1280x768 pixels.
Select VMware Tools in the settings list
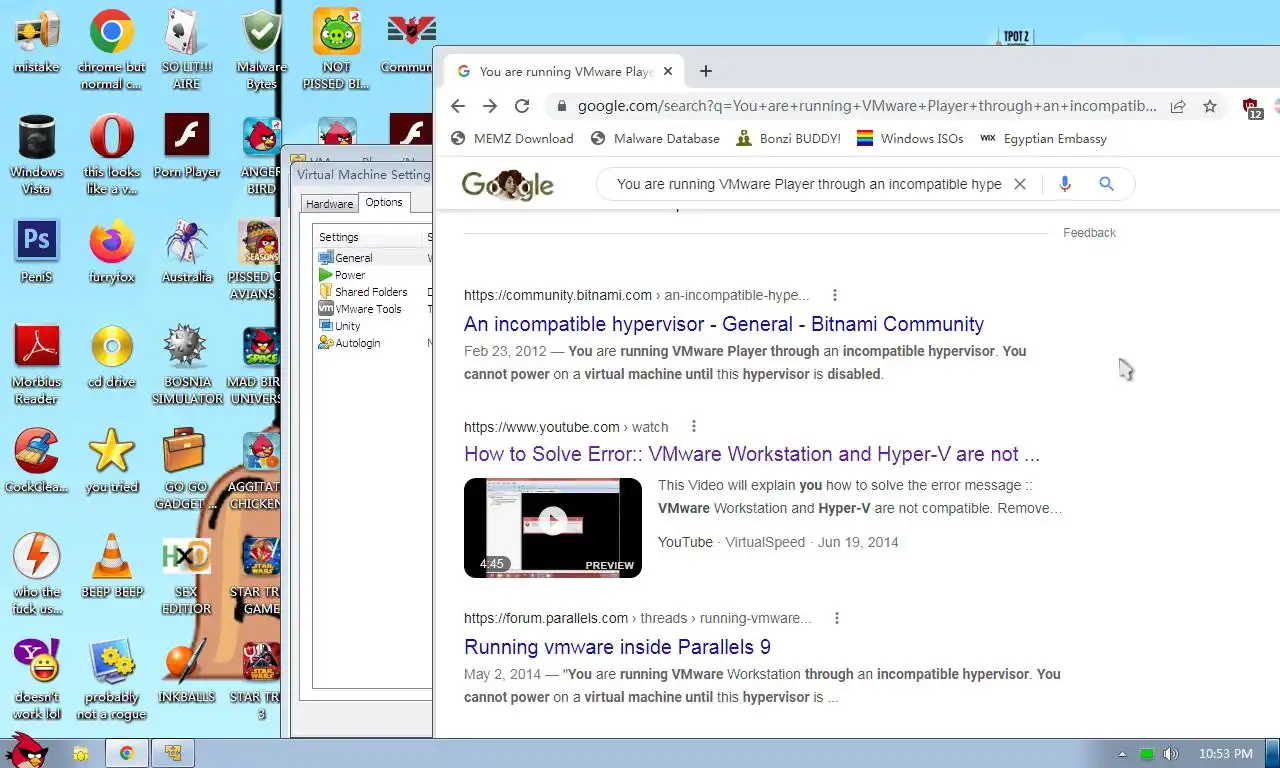pyautogui.click(x=360, y=309)
